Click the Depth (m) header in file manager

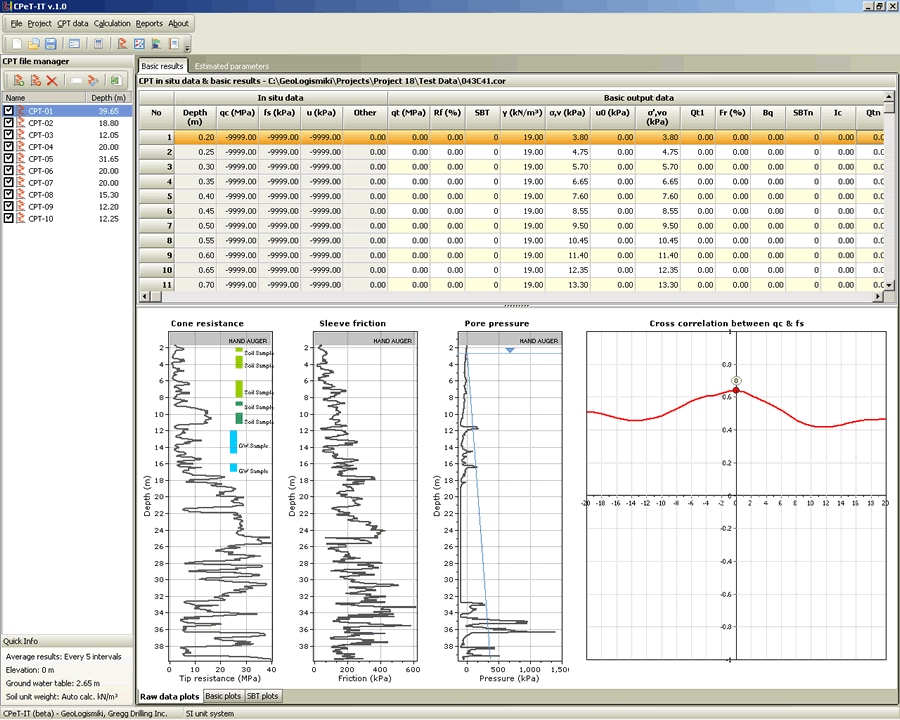[x=108, y=98]
